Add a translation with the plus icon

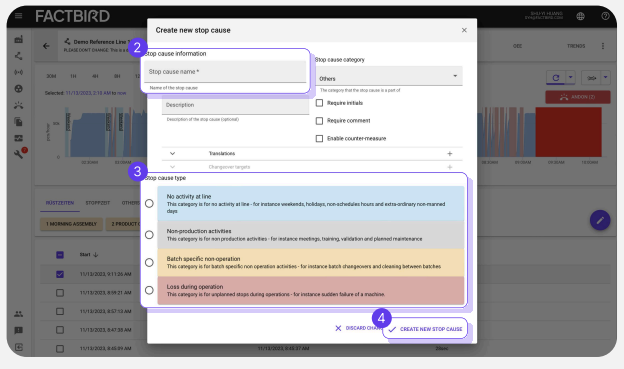coord(450,154)
